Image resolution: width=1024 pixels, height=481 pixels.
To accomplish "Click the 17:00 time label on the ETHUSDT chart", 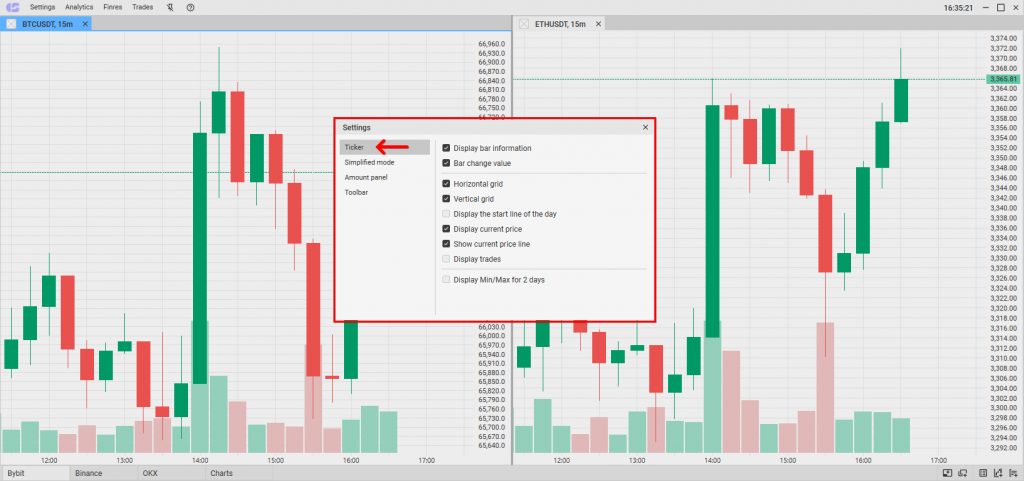I will pyautogui.click(x=938, y=460).
